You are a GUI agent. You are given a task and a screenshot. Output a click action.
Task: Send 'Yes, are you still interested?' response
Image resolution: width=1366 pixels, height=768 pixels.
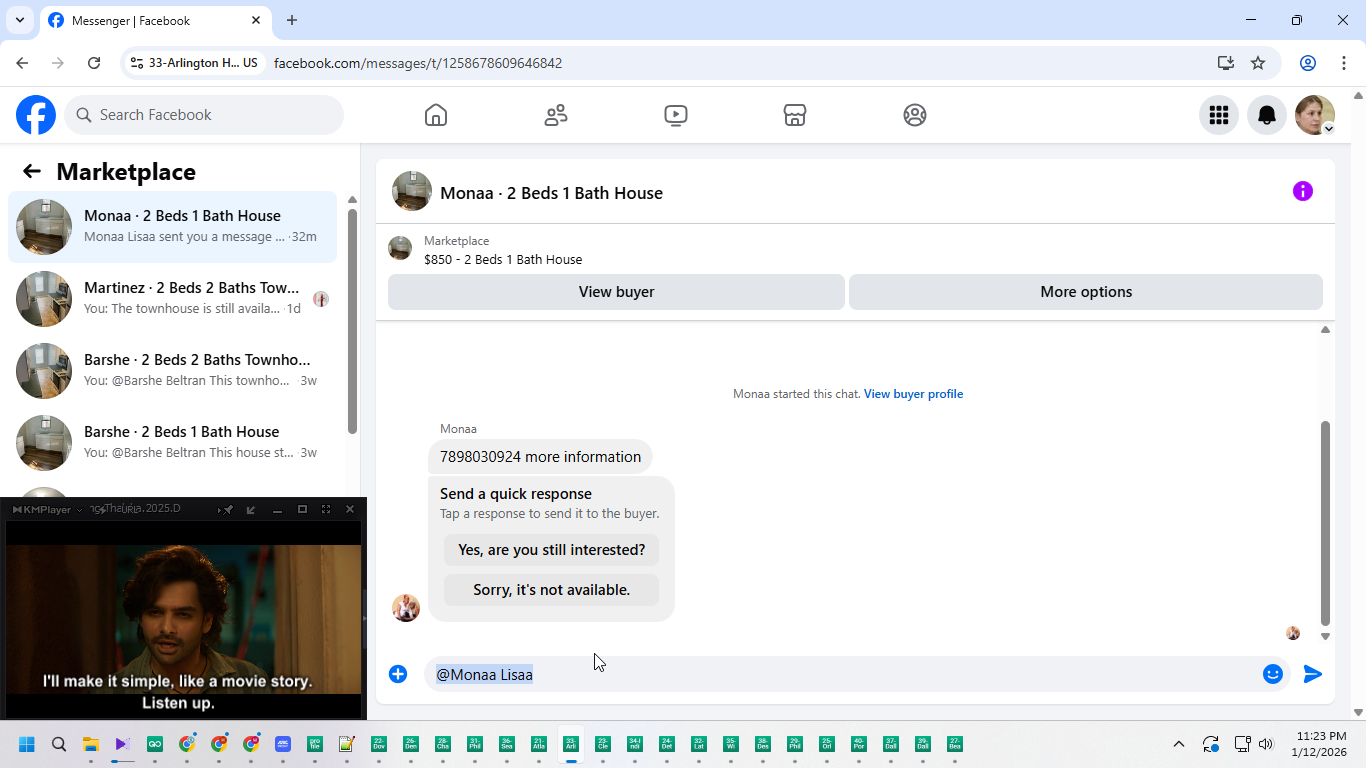(x=551, y=550)
